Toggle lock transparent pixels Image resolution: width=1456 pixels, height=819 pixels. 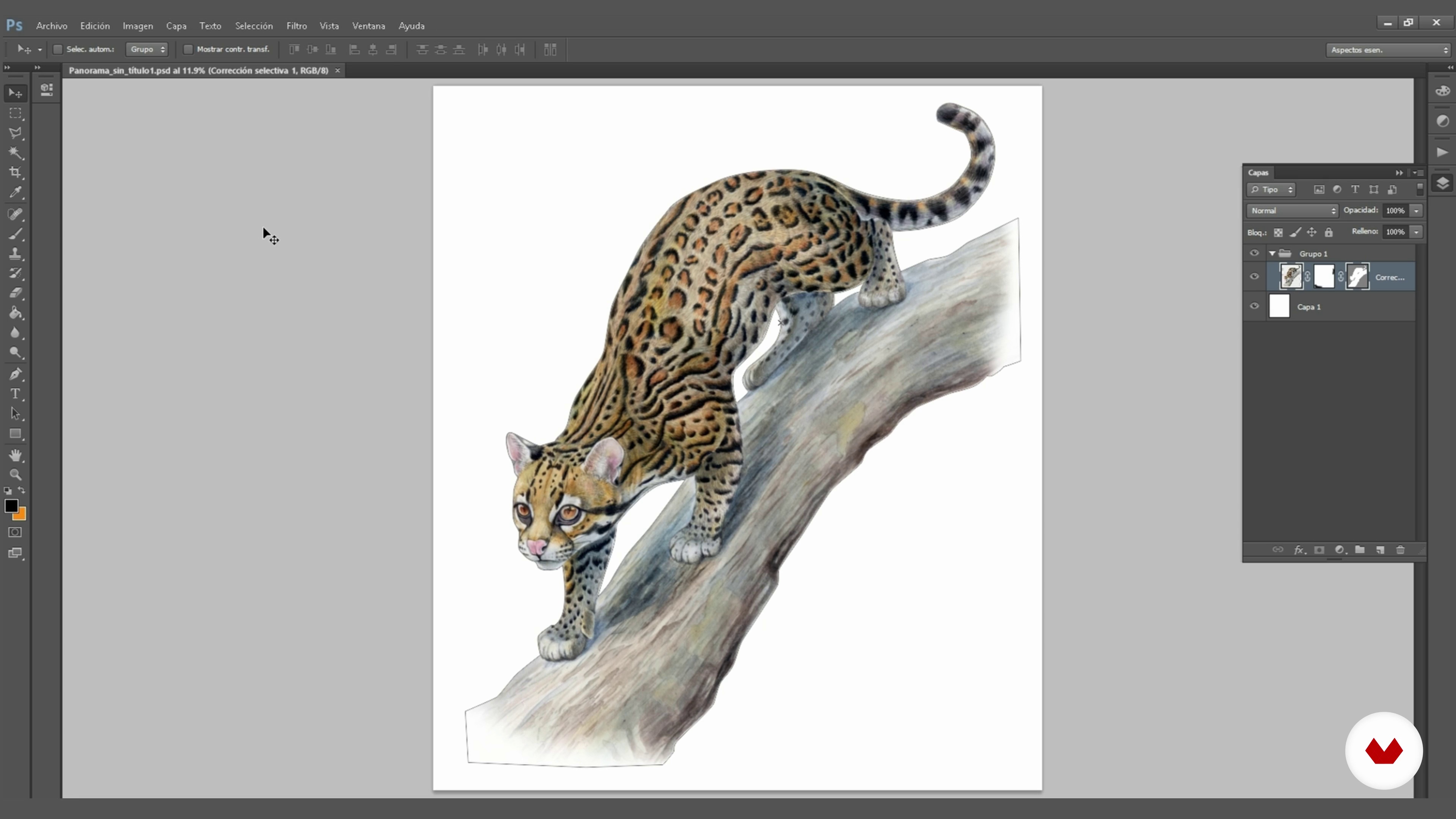coord(1278,232)
